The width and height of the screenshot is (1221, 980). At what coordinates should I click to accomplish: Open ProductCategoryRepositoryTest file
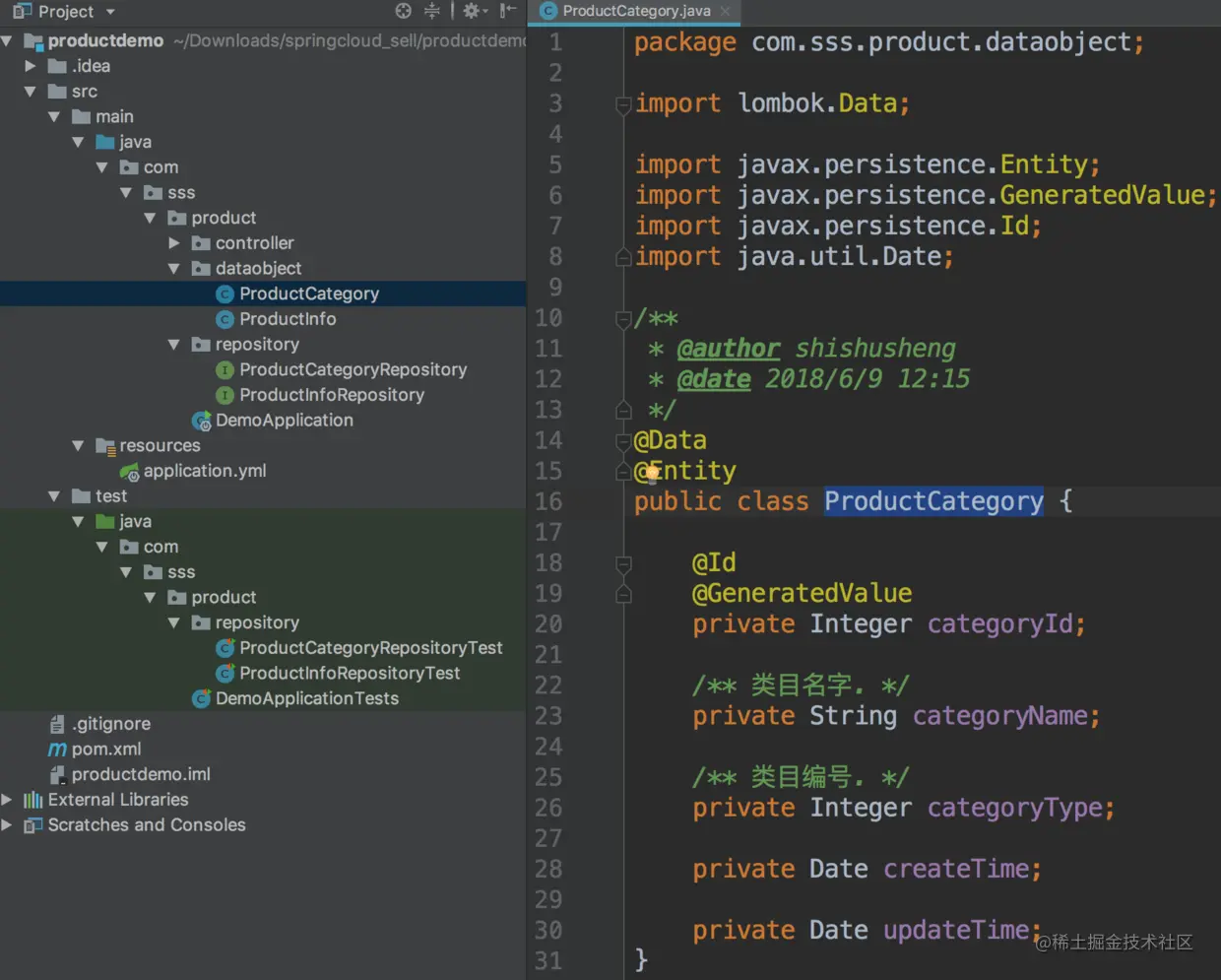[x=371, y=648]
